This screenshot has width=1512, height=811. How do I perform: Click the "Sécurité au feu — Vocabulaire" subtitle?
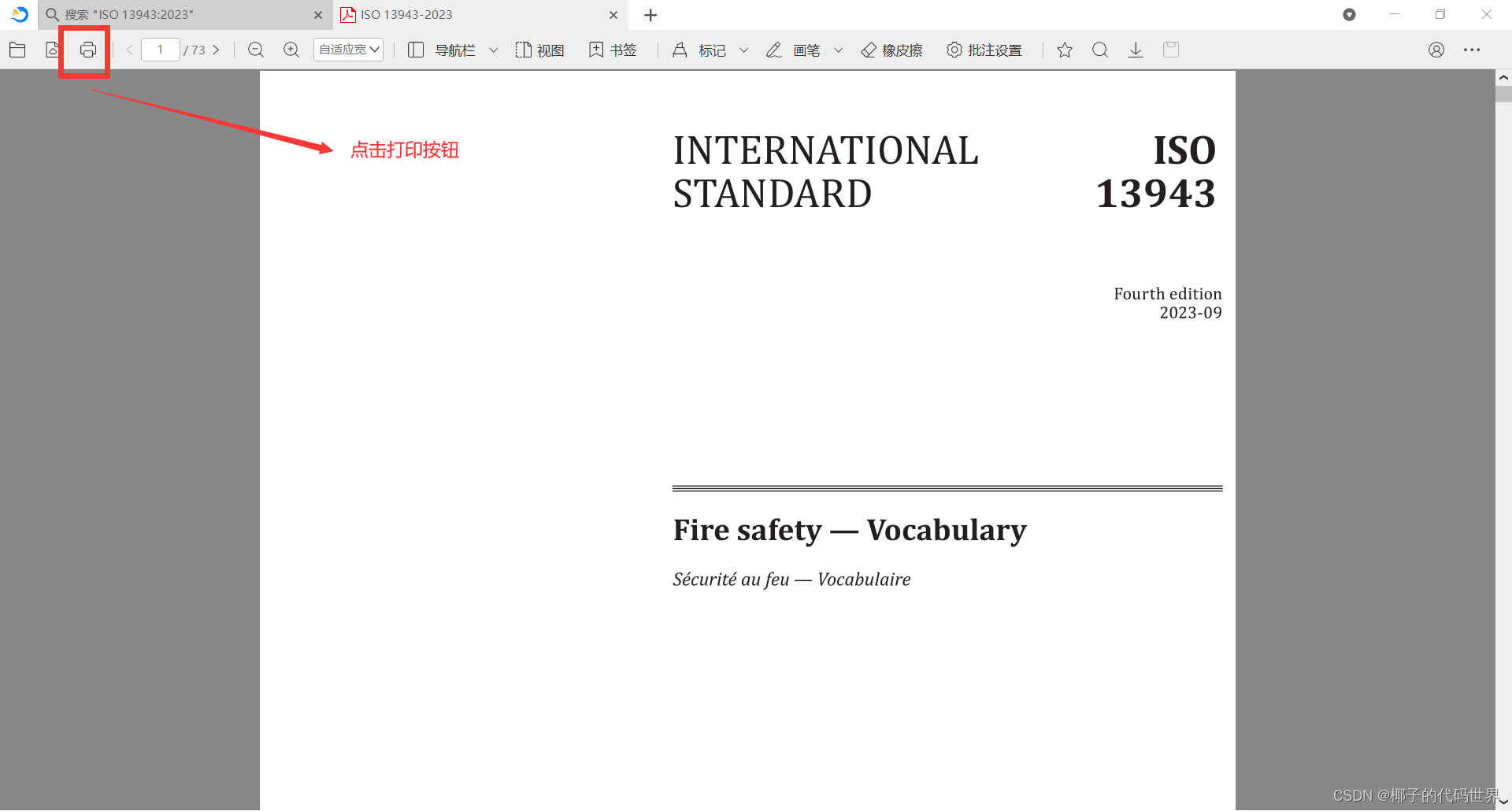[791, 580]
